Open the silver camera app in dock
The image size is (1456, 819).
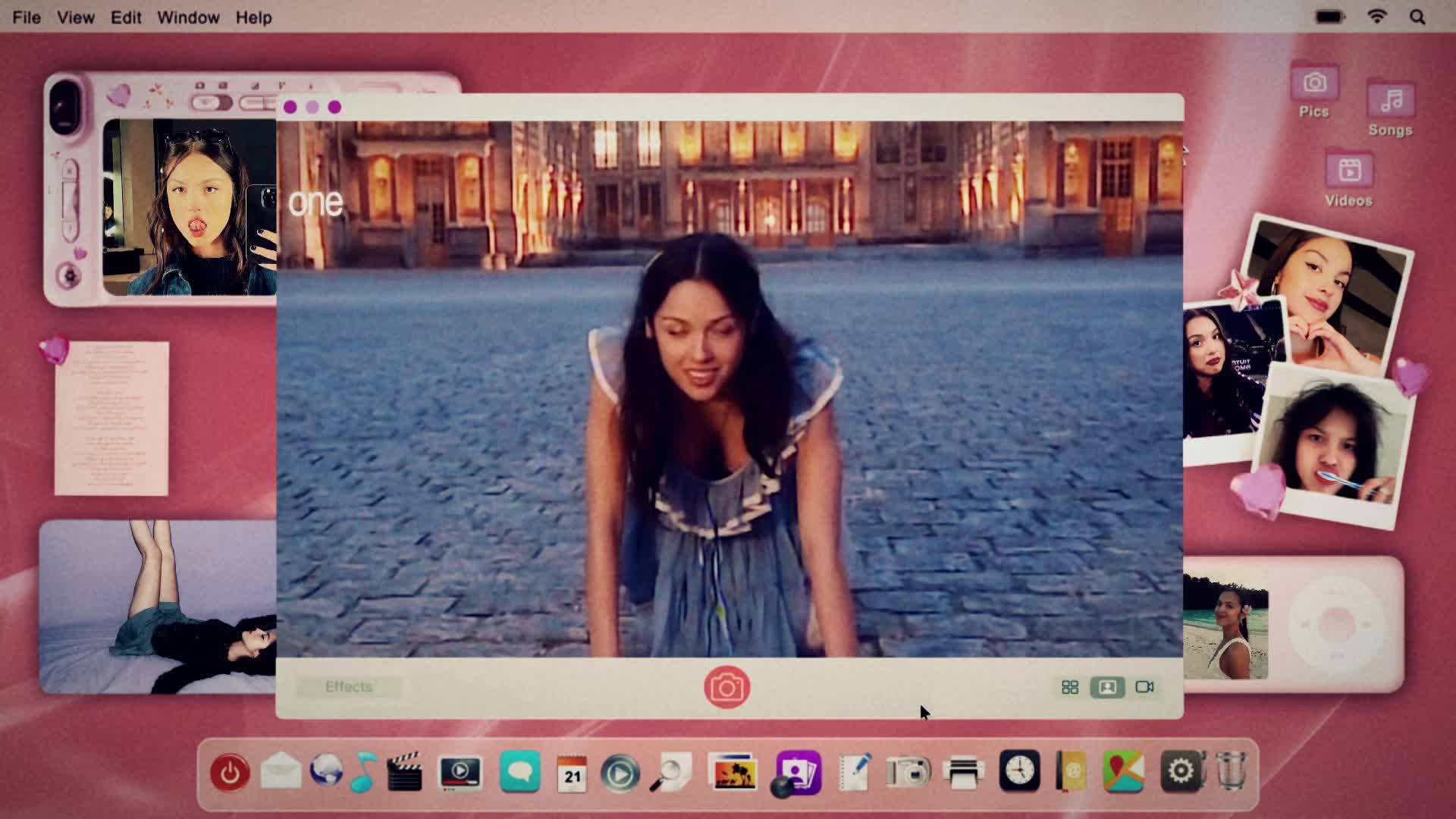[x=908, y=772]
